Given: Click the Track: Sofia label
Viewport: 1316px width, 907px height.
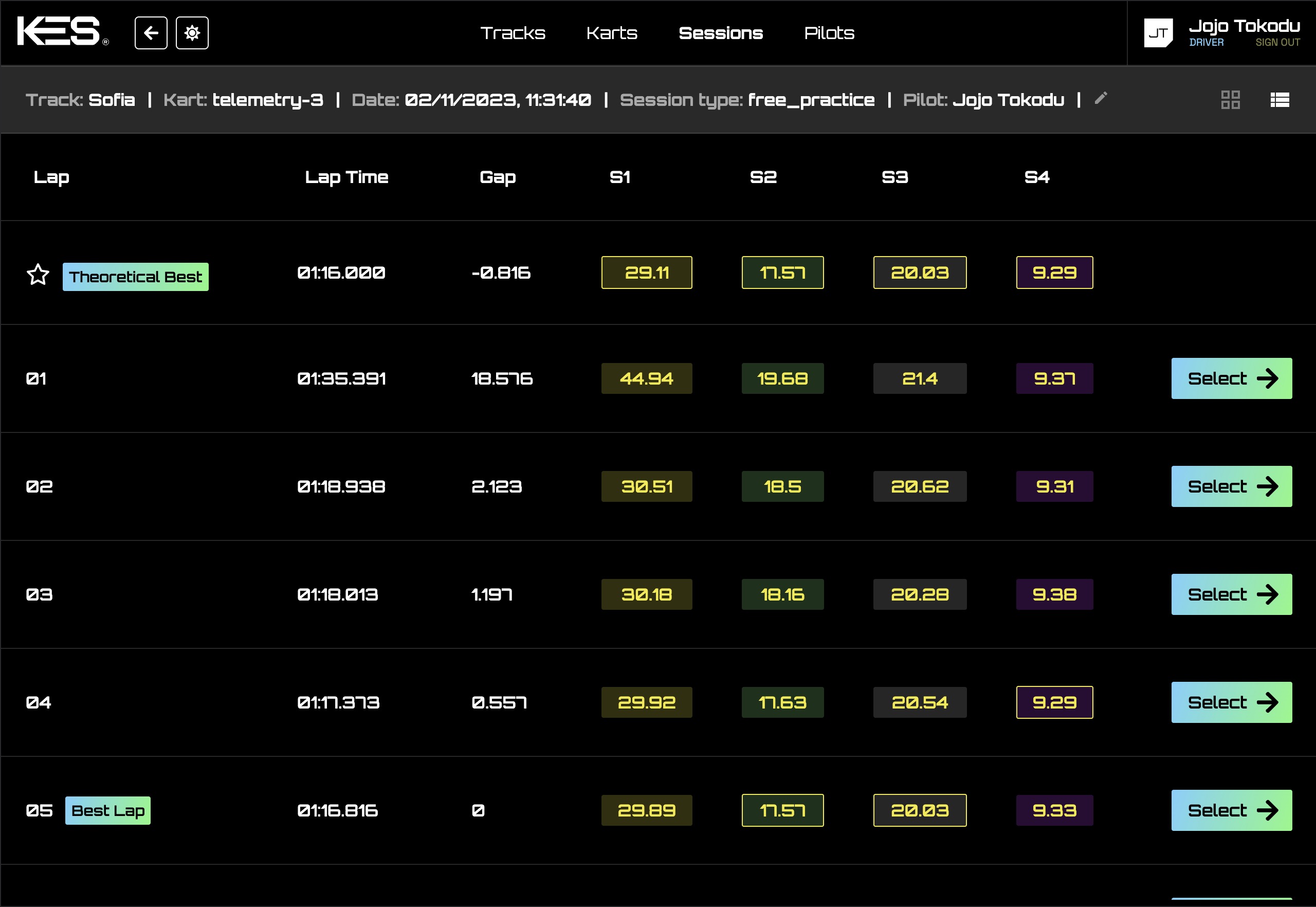Looking at the screenshot, I should click(80, 100).
